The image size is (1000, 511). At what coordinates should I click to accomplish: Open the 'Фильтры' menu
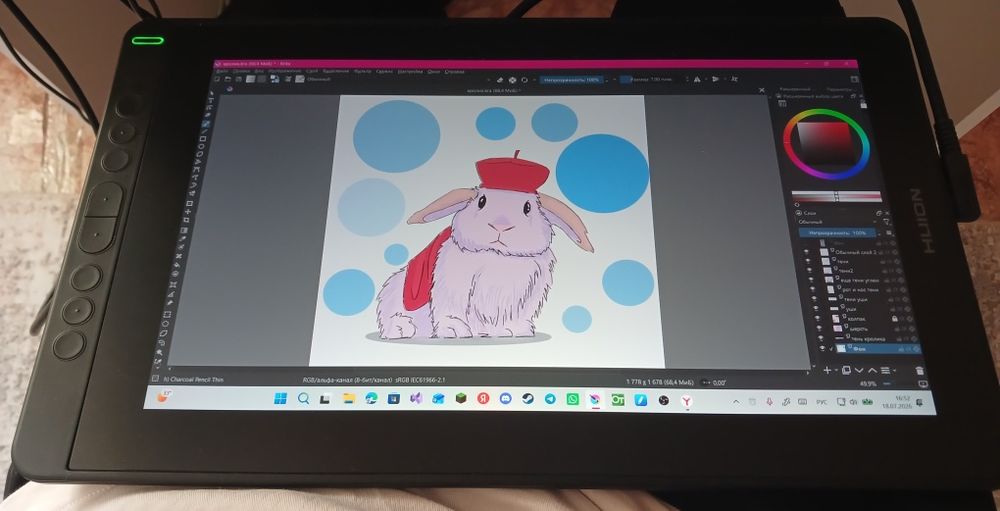pos(362,71)
